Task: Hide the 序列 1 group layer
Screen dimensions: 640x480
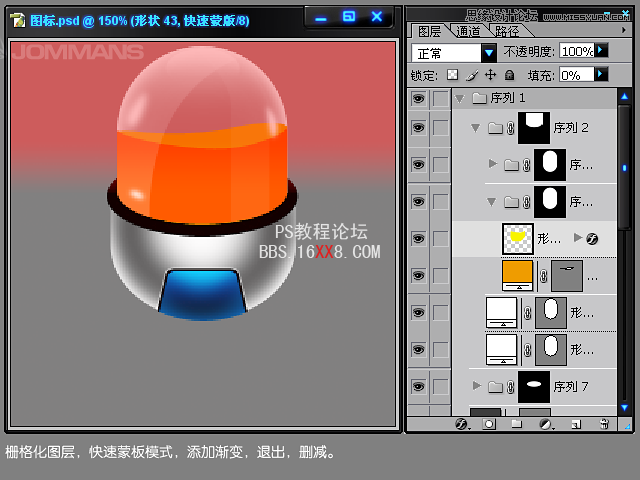Action: pyautogui.click(x=418, y=98)
